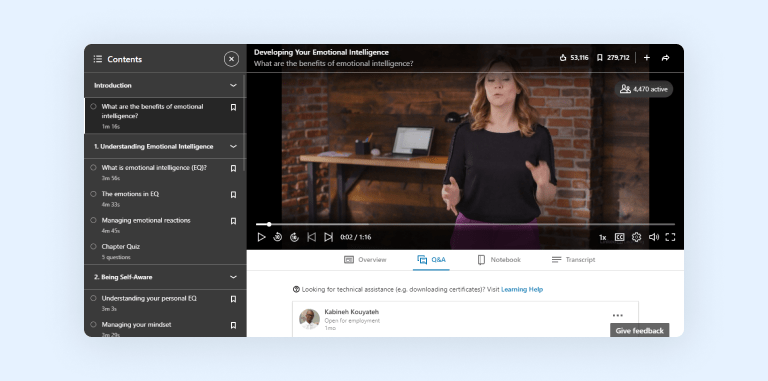Switch to Overview tab
Viewport: 768px width, 381px height.
[x=365, y=260]
